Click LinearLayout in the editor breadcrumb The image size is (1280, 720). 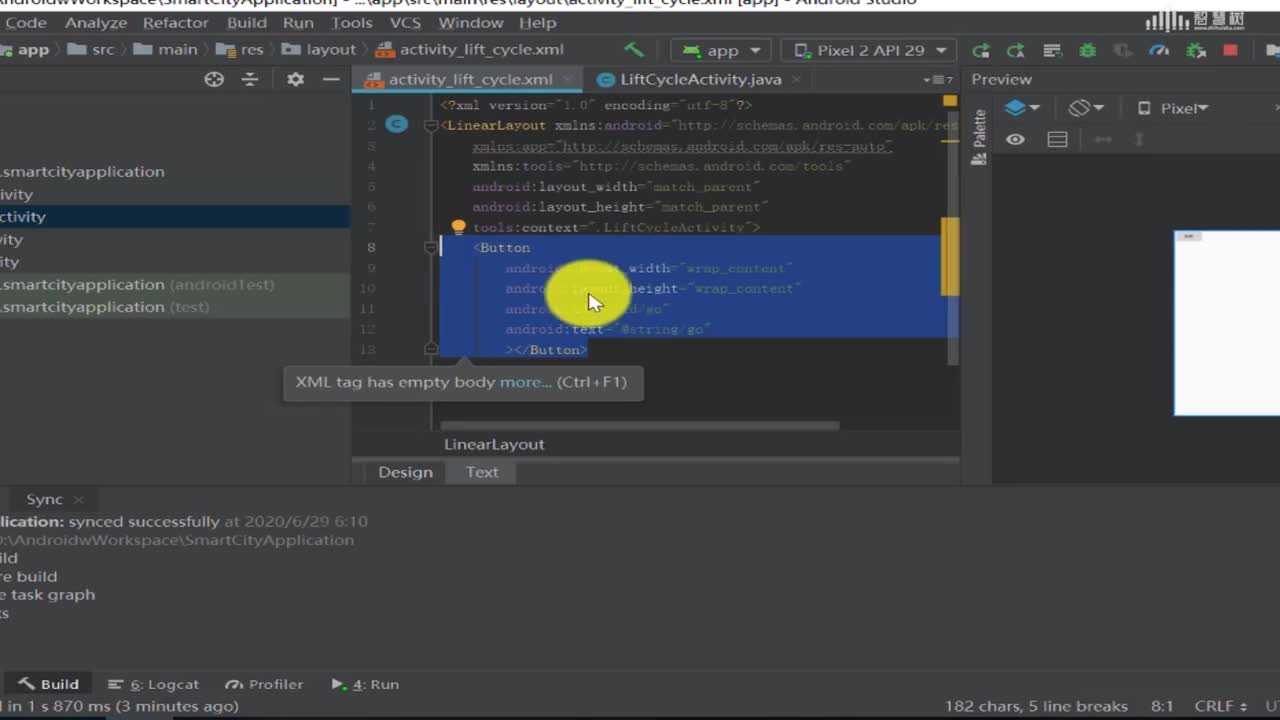[x=494, y=444]
